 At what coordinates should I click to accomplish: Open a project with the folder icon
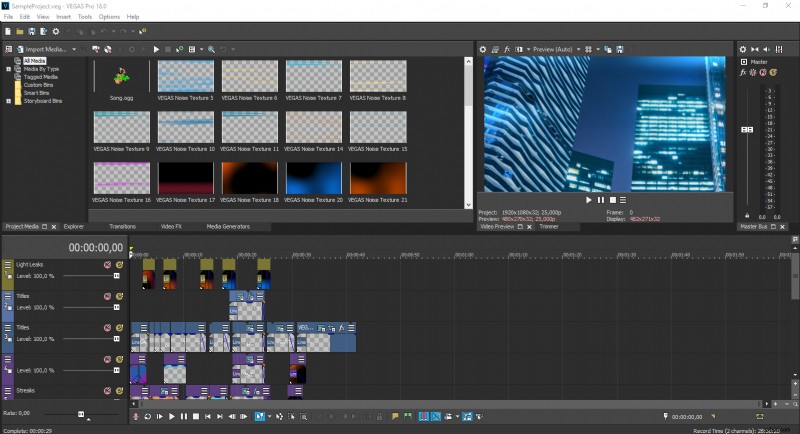[19, 32]
